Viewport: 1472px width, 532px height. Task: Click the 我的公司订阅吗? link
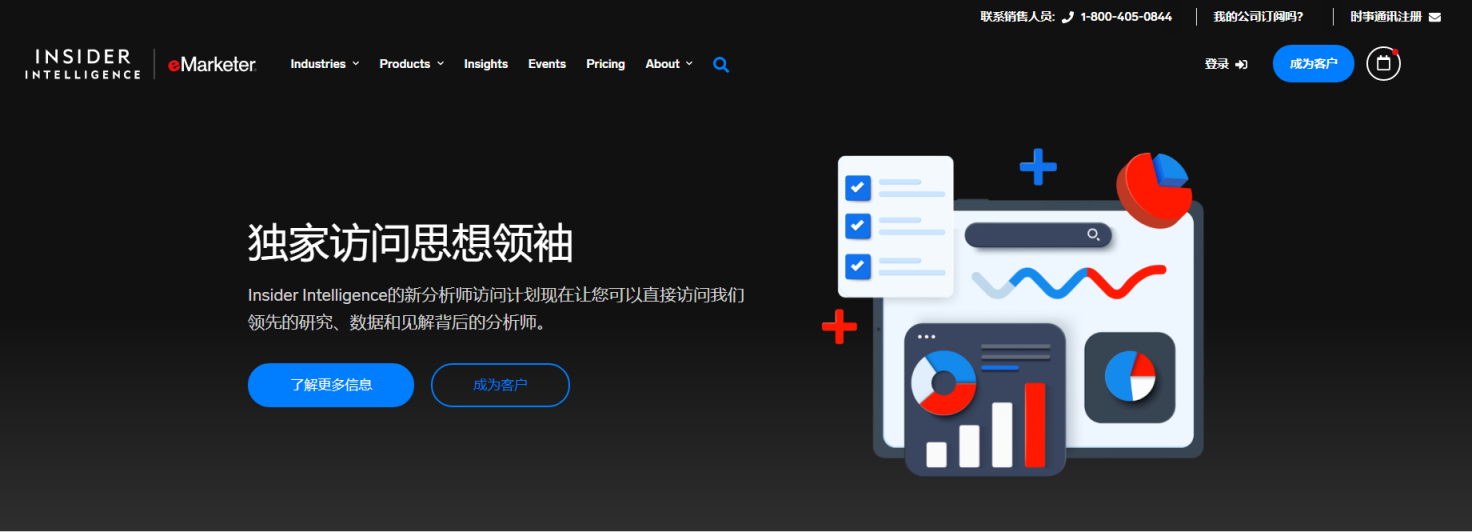coord(1258,17)
